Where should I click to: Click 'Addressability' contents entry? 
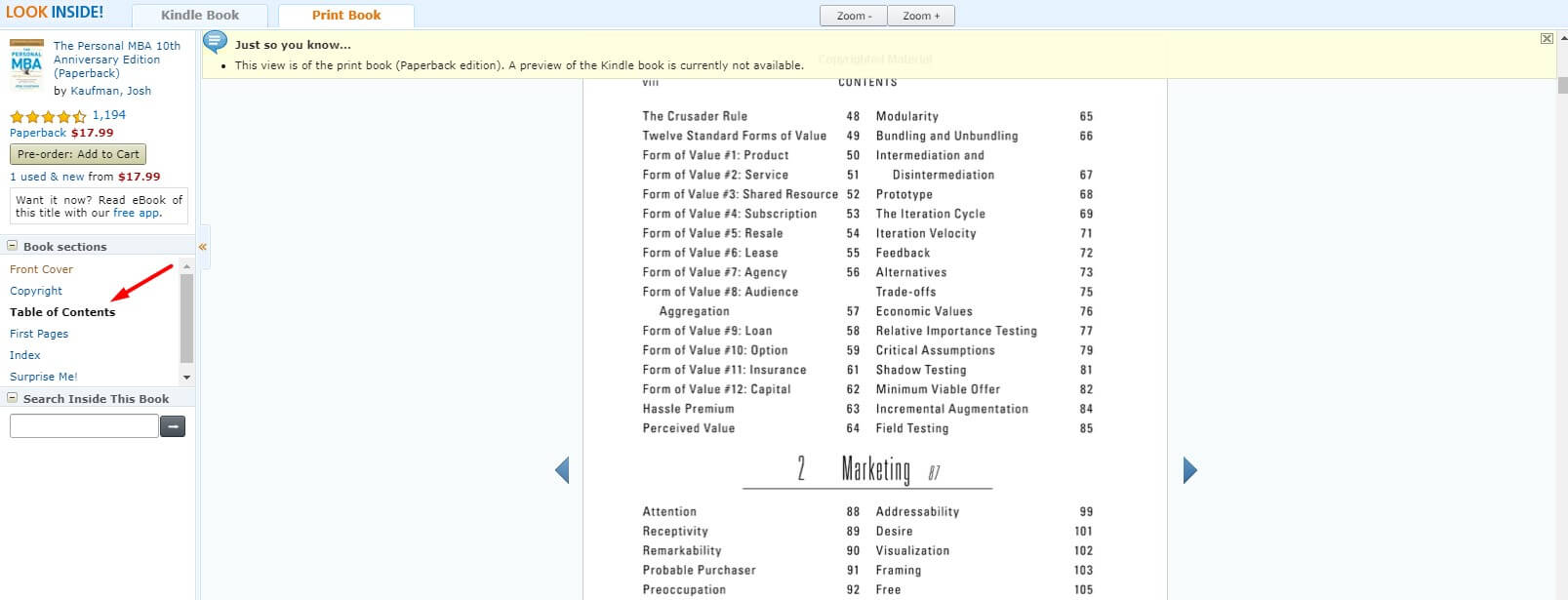pyautogui.click(x=917, y=511)
